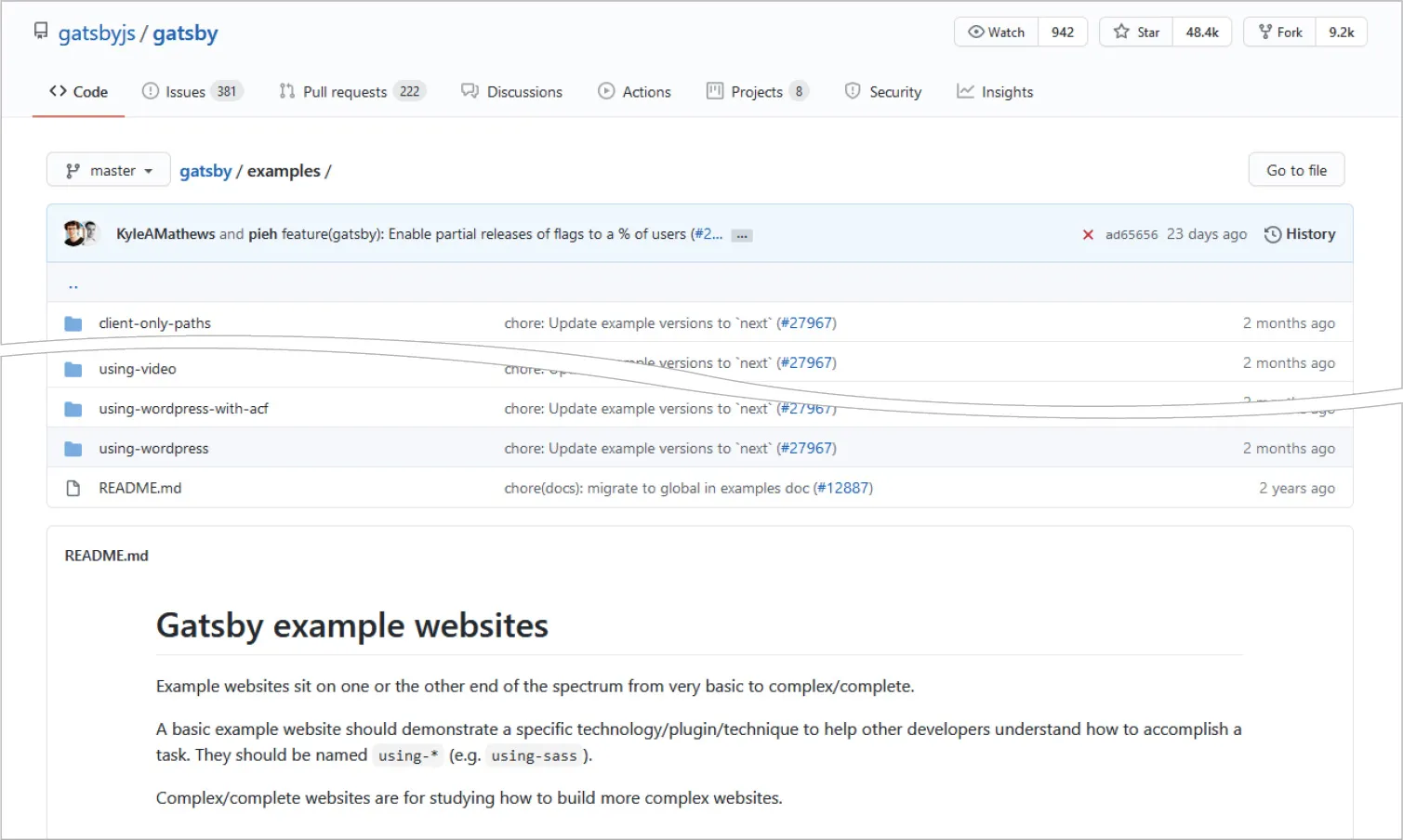
Task: Open commit hash ad65656
Action: click(x=1132, y=234)
